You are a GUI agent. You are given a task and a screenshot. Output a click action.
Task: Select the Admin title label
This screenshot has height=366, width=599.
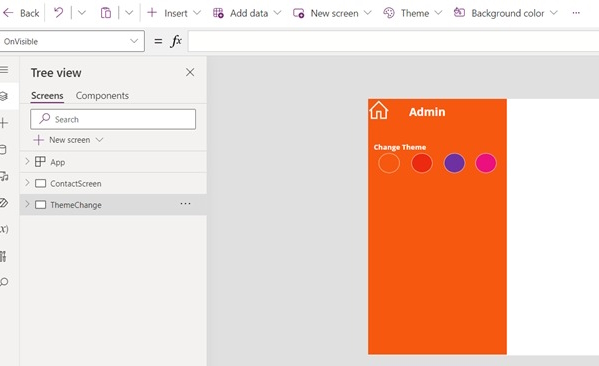coord(427,112)
